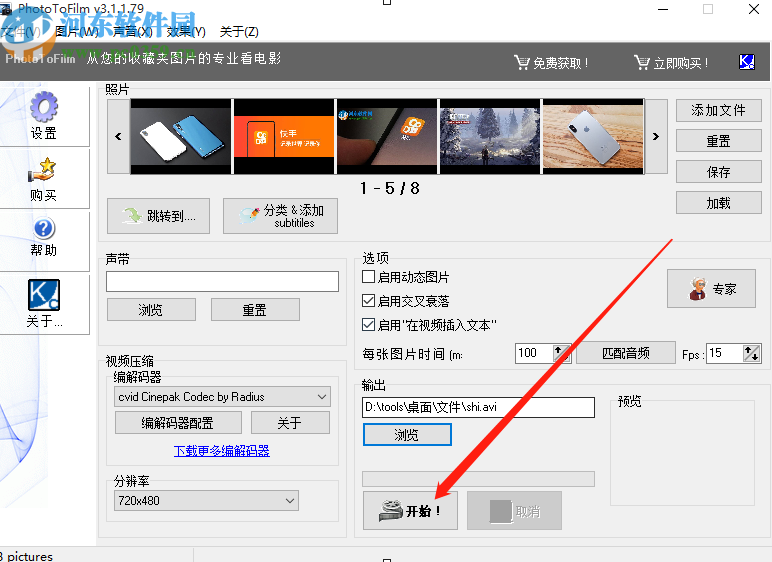Click the Fps value field showing 15
Viewport: 772px width, 562px height.
point(724,353)
